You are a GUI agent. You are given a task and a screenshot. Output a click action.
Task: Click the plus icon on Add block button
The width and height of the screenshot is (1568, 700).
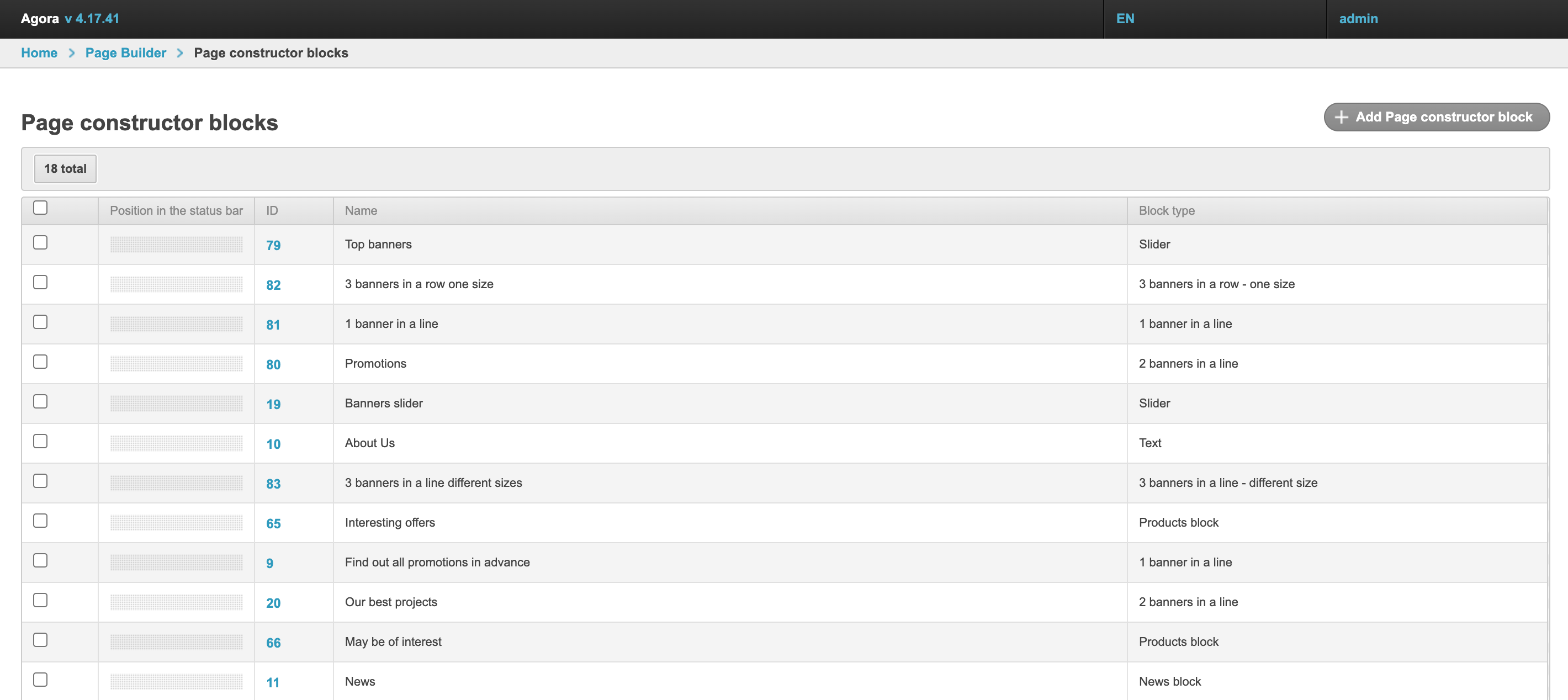point(1341,117)
